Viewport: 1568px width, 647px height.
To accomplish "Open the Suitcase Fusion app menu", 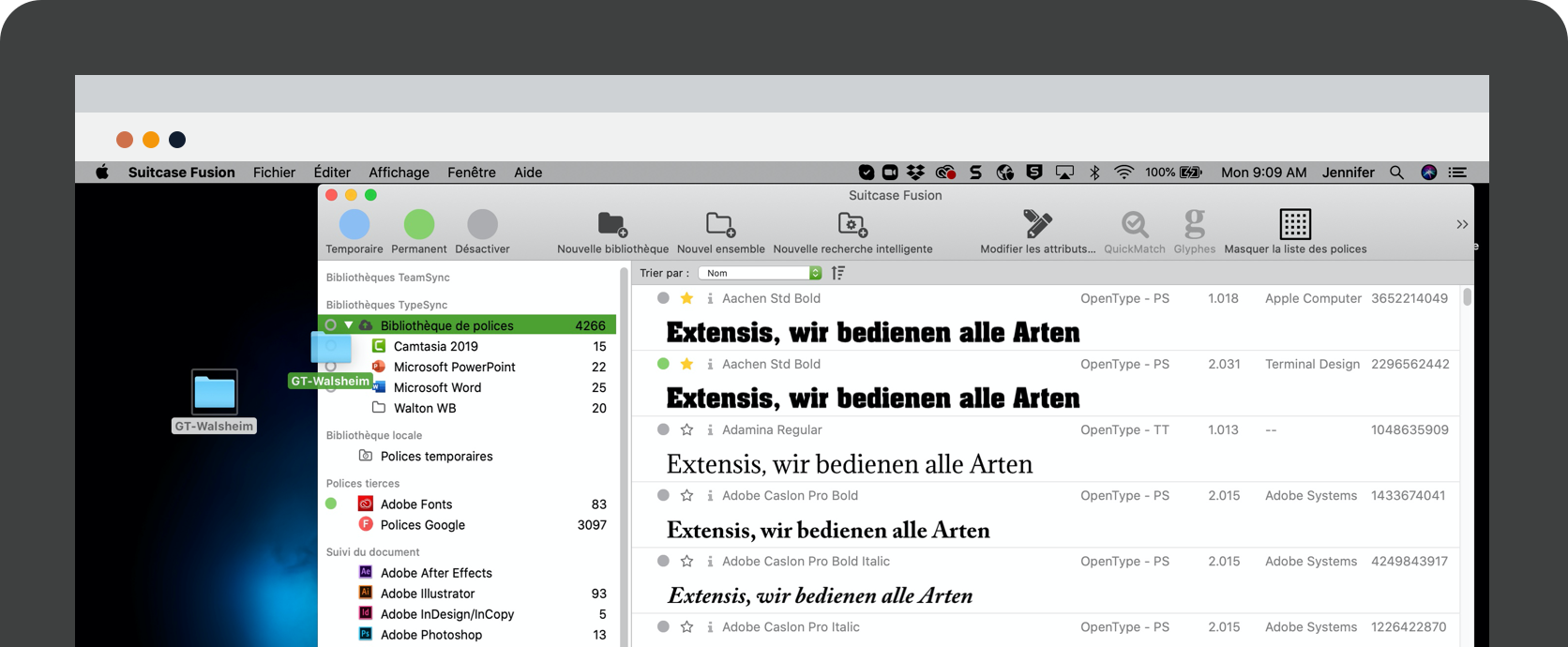I will point(182,173).
